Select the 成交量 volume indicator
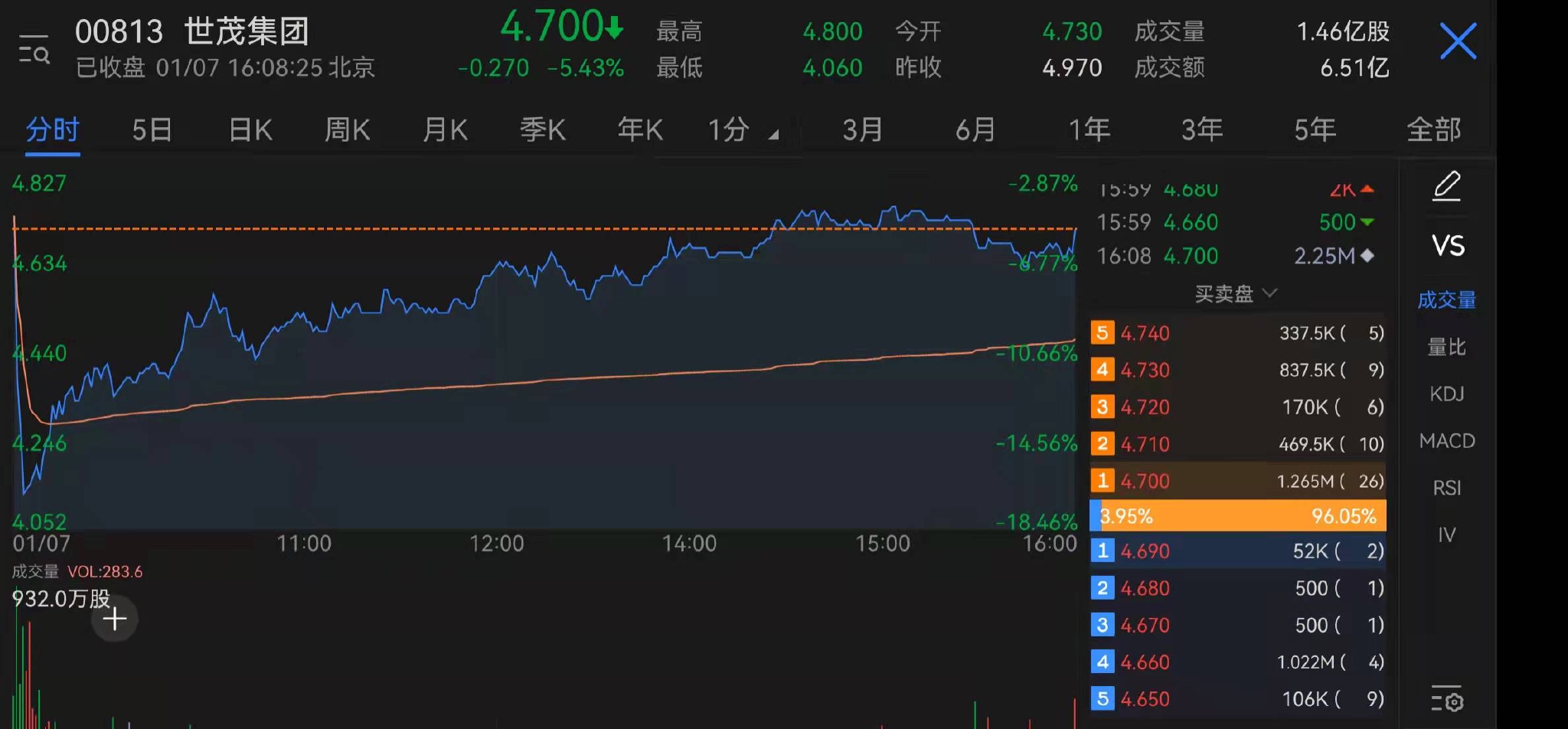This screenshot has width=1568, height=729. click(1447, 299)
